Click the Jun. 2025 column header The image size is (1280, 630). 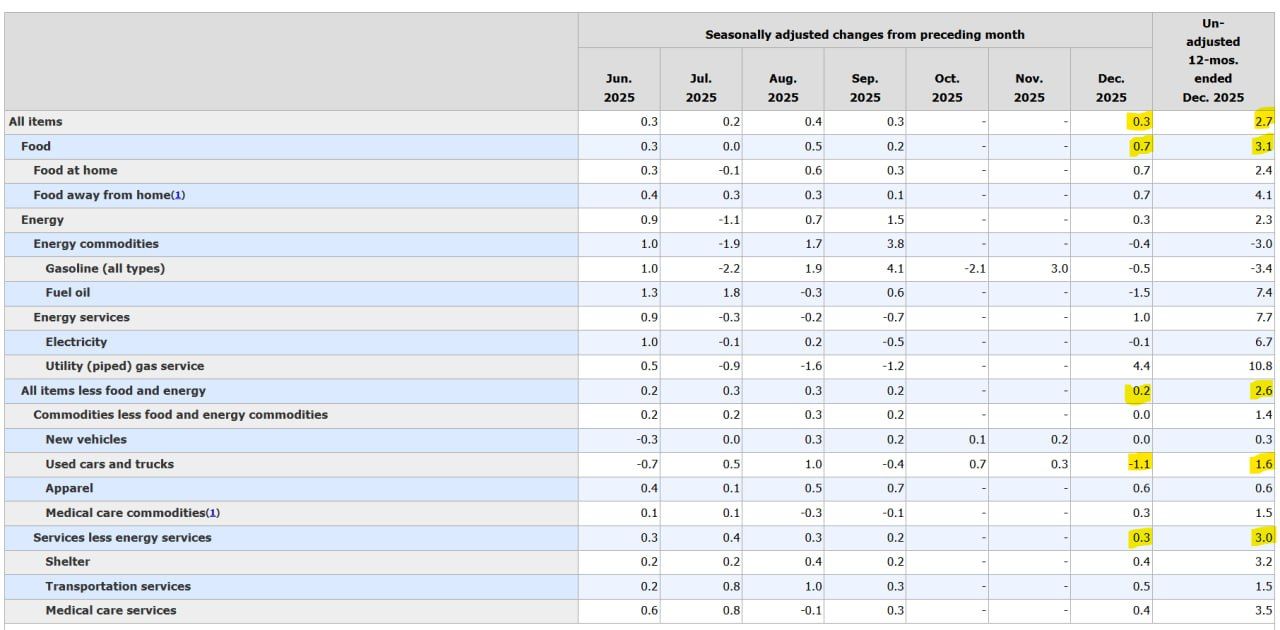tap(619, 87)
